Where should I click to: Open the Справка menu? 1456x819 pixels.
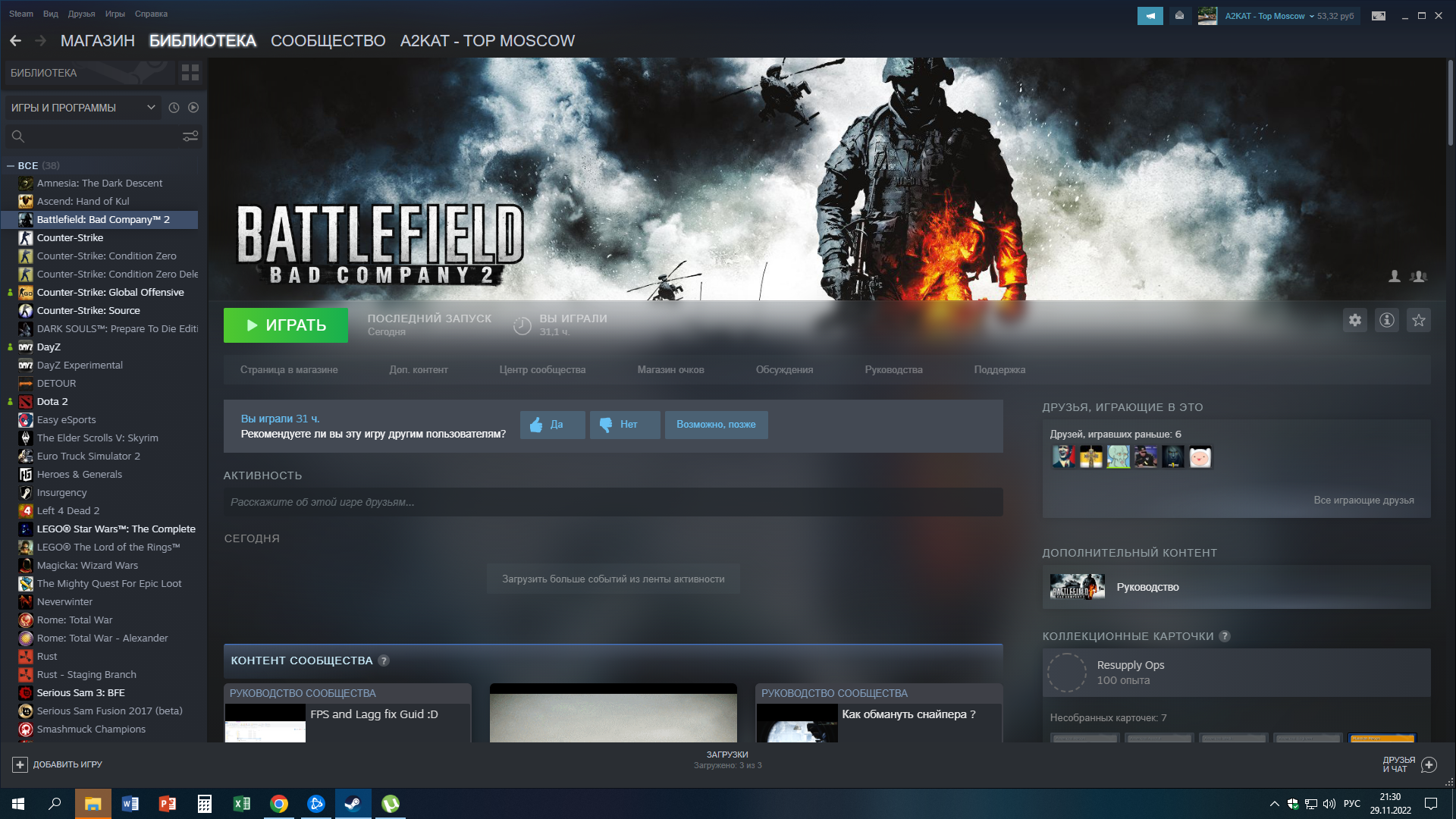click(151, 14)
